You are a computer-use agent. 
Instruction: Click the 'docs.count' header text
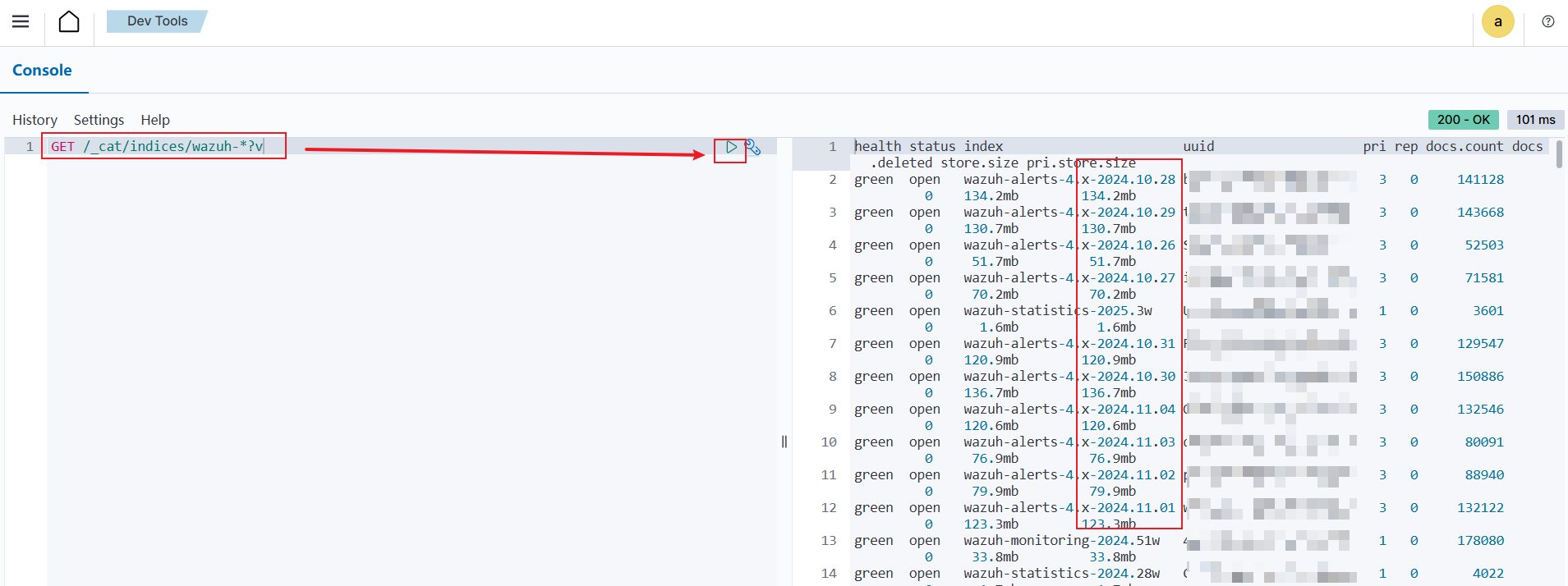tap(1465, 146)
